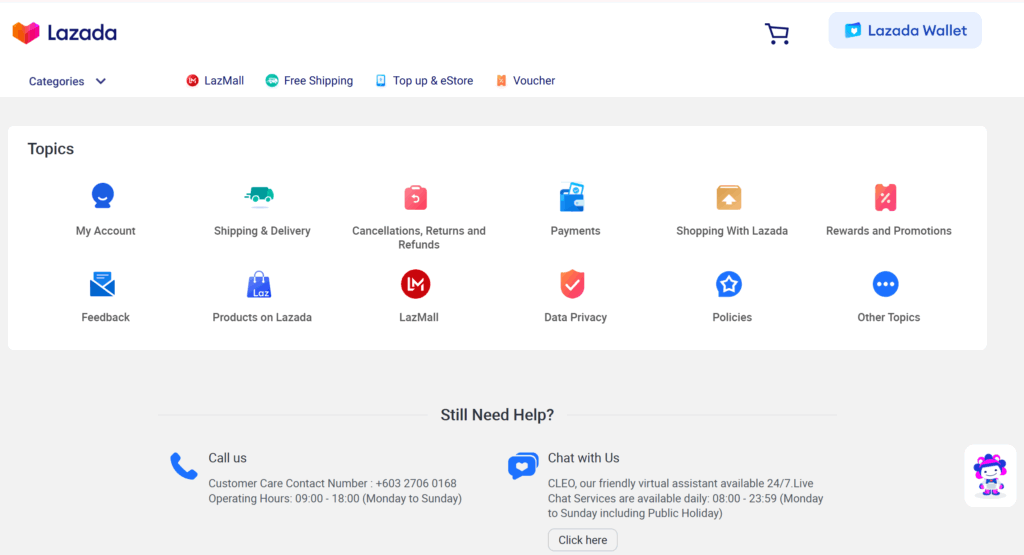Click the Payments wallet icon
This screenshot has width=1024, height=555.
(x=572, y=197)
